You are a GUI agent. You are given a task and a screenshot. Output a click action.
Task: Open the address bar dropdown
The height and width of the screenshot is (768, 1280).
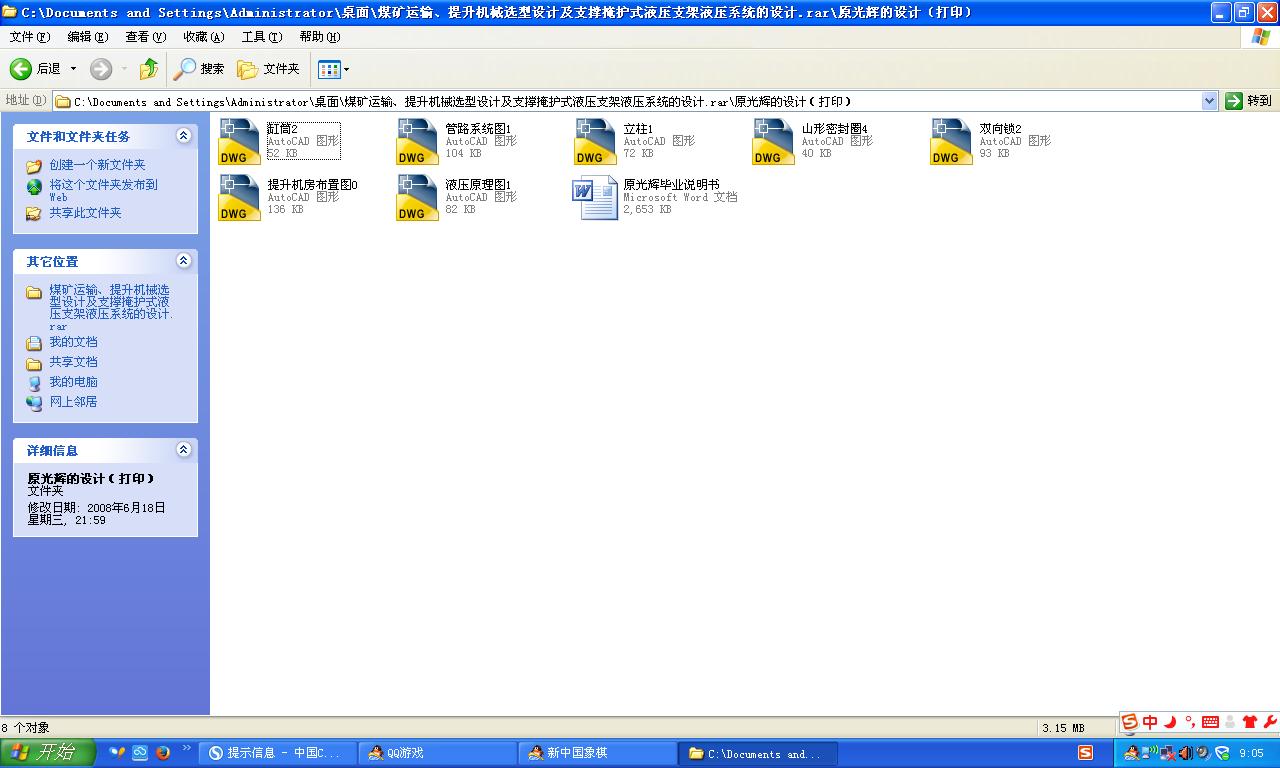tap(1208, 100)
